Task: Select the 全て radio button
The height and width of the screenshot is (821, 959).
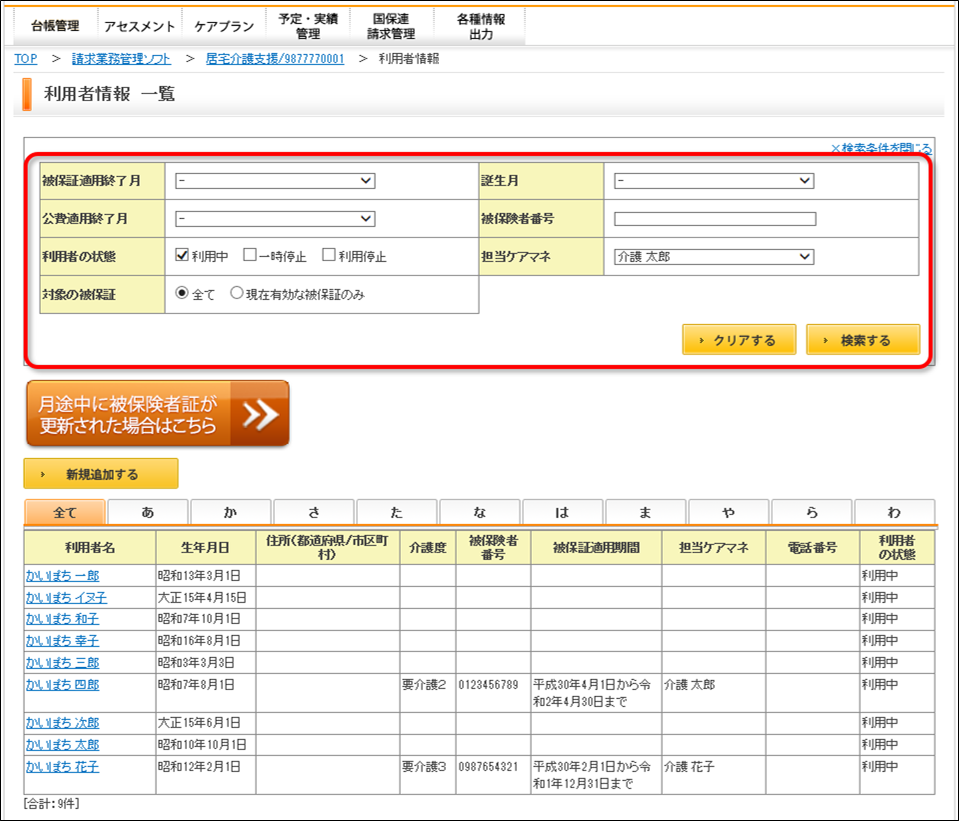Action: (x=182, y=293)
